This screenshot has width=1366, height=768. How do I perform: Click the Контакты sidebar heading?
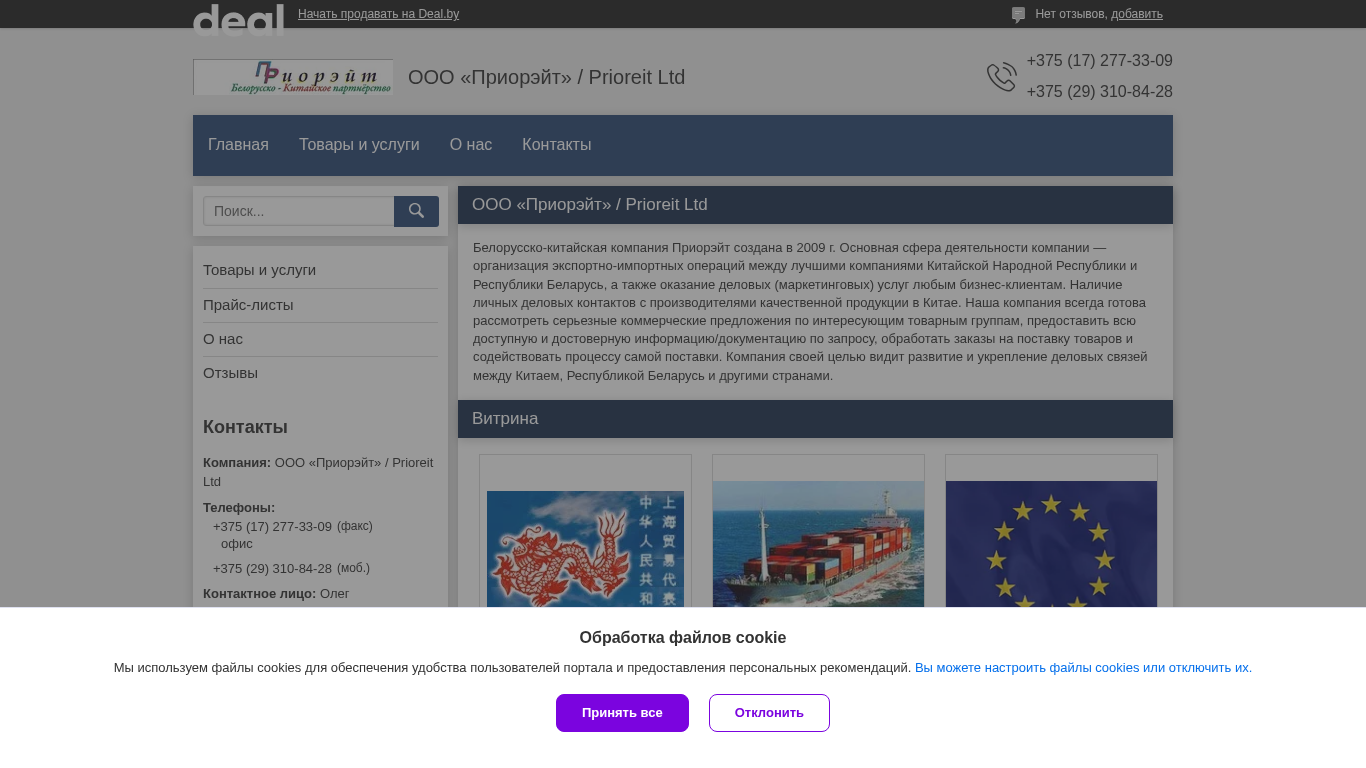point(245,427)
